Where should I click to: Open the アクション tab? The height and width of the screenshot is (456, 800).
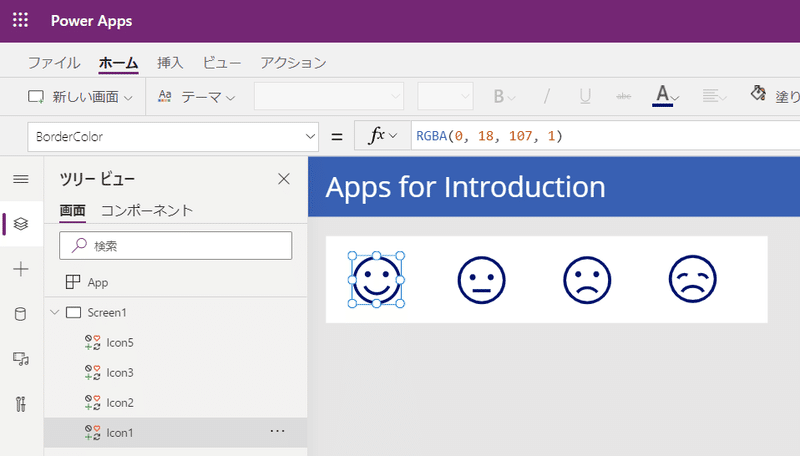(x=293, y=63)
